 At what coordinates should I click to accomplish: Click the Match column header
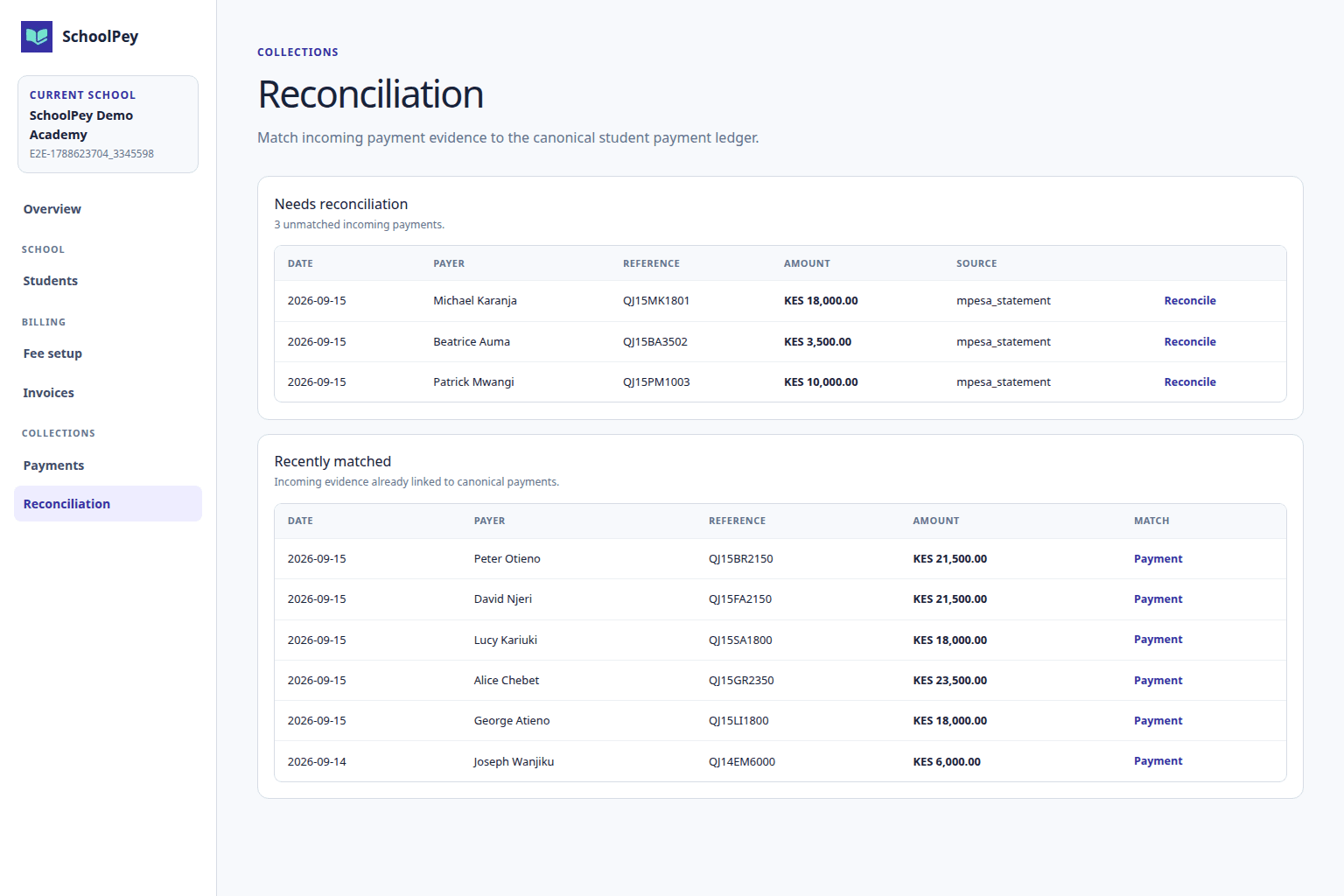tap(1151, 521)
